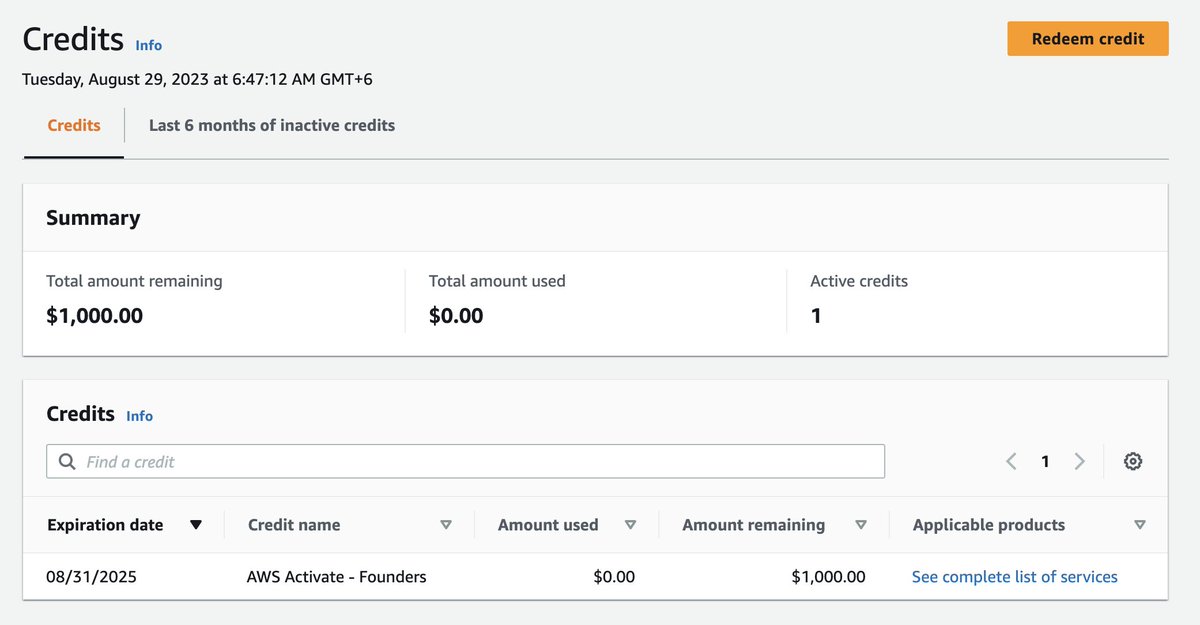The width and height of the screenshot is (1200, 625).
Task: Switch to the Credits tab
Action: (74, 126)
